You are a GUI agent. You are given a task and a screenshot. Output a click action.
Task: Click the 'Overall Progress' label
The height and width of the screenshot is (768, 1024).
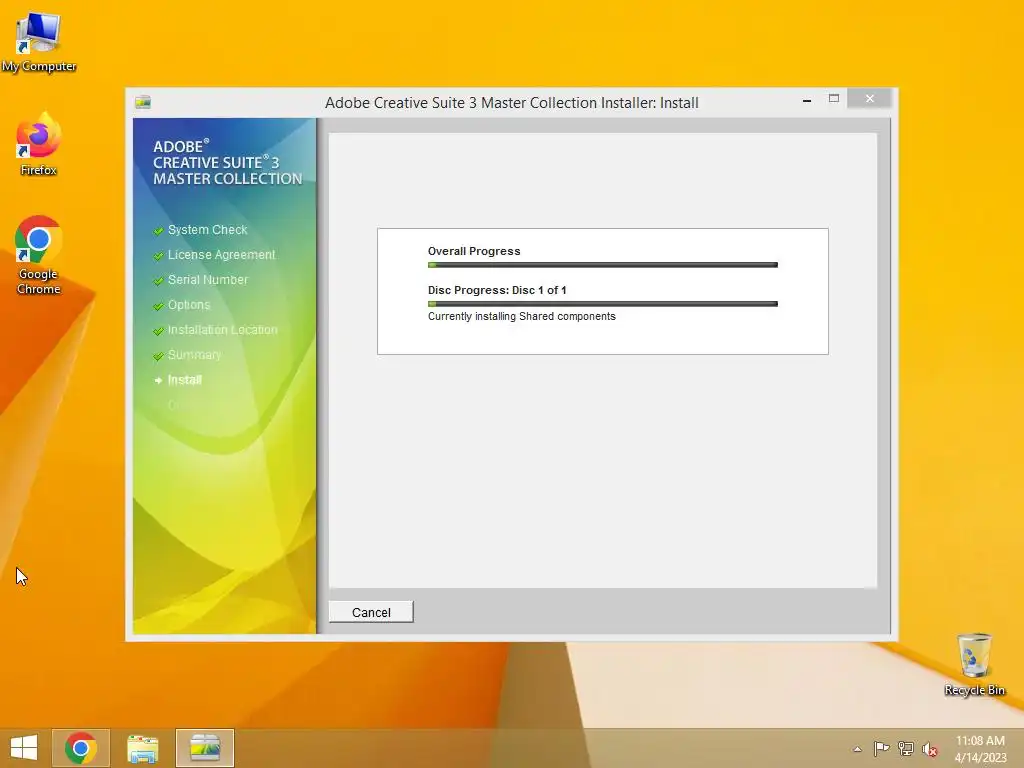pyautogui.click(x=473, y=251)
